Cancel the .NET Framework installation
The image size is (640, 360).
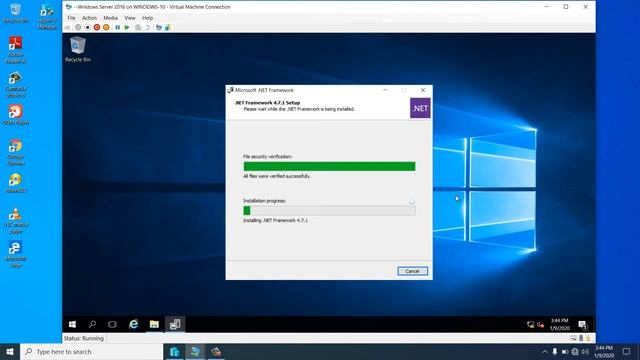point(412,271)
